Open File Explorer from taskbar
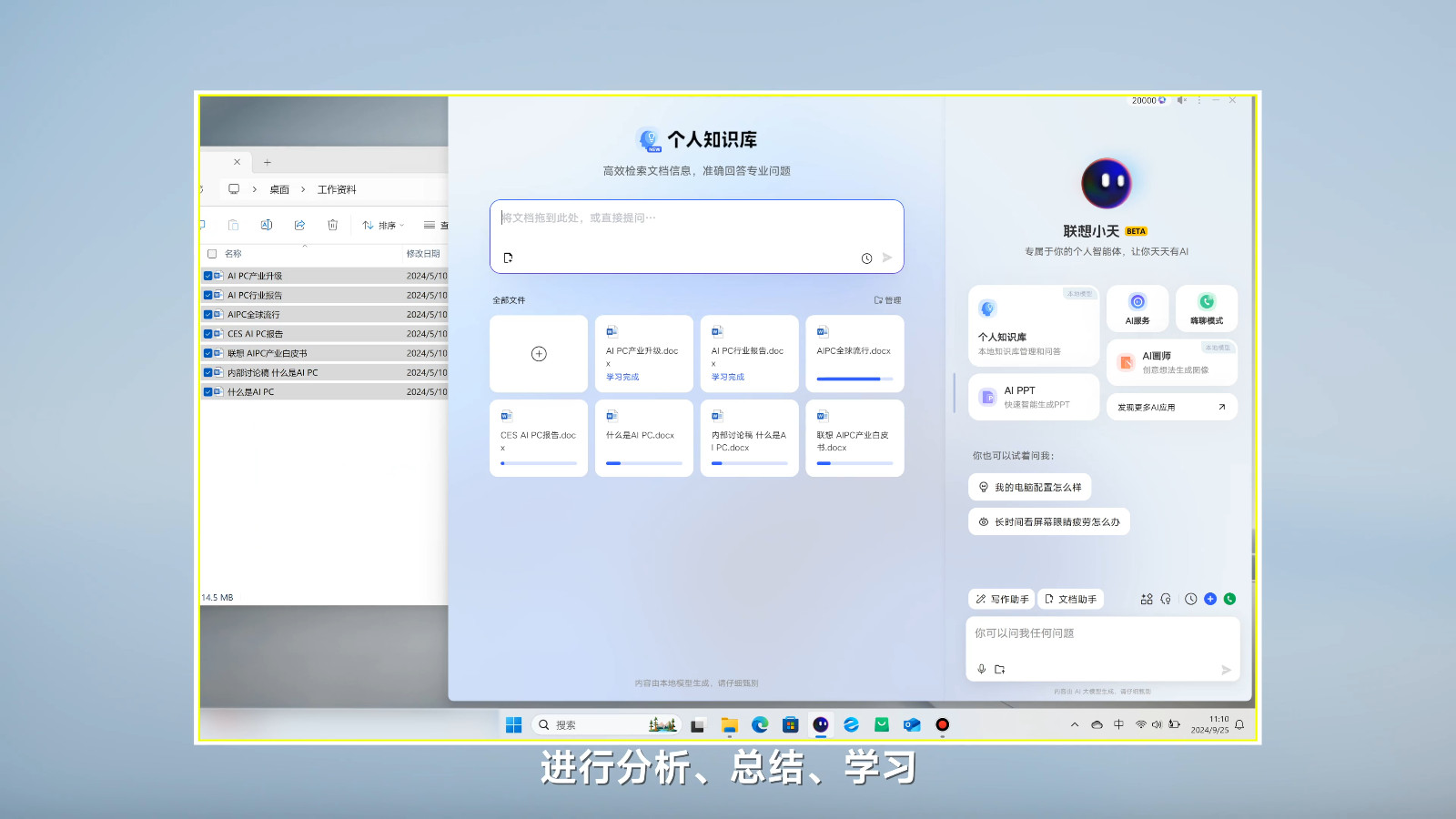Viewport: 1456px width, 819px height. [729, 724]
